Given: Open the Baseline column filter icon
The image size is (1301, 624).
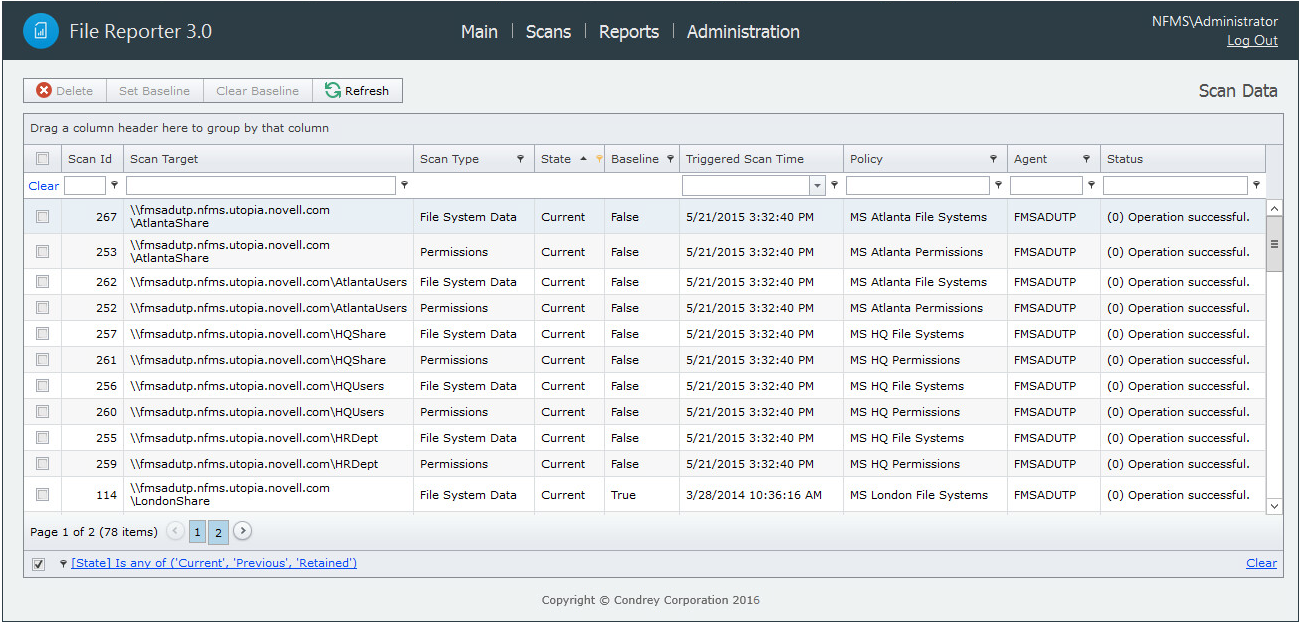Looking at the screenshot, I should [670, 159].
